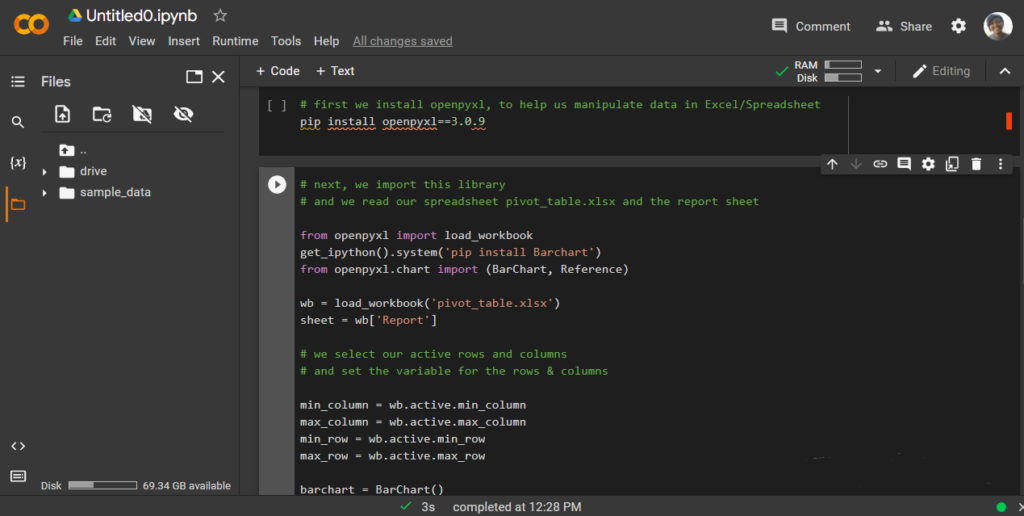Open the Runtime menu
1024x516 pixels.
(x=235, y=40)
